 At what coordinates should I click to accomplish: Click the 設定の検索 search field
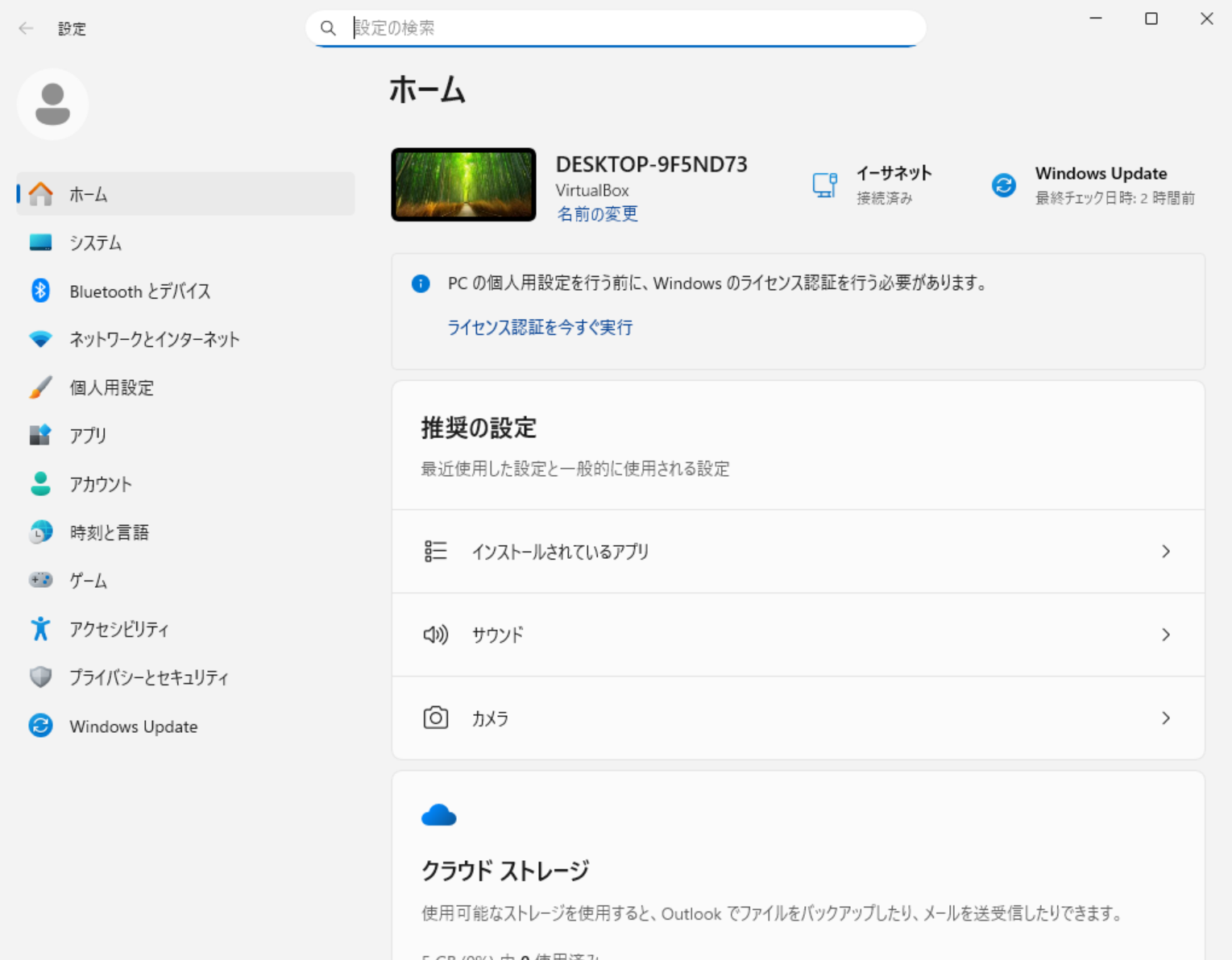628,28
